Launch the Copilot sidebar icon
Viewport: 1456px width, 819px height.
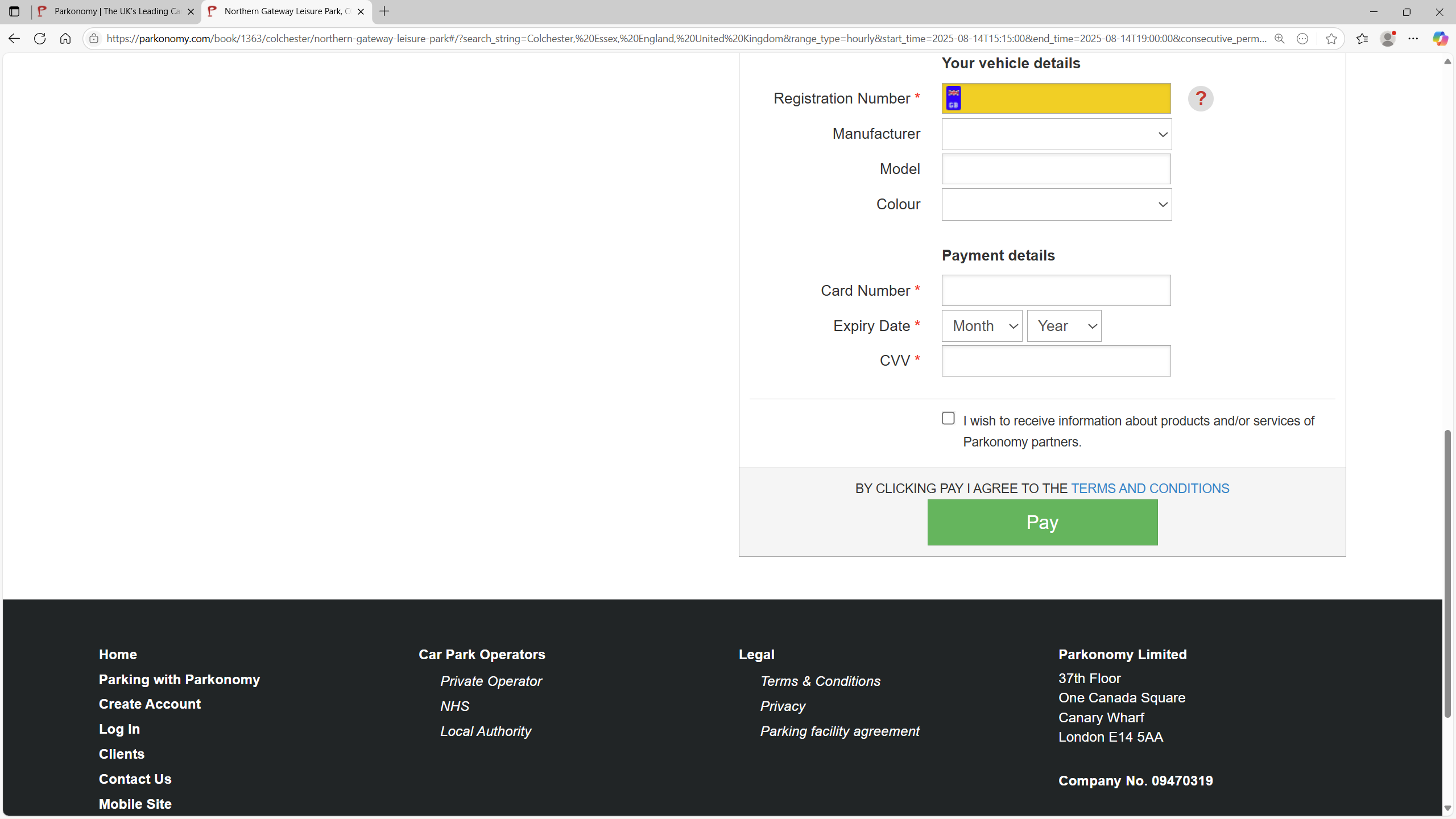tap(1440, 39)
